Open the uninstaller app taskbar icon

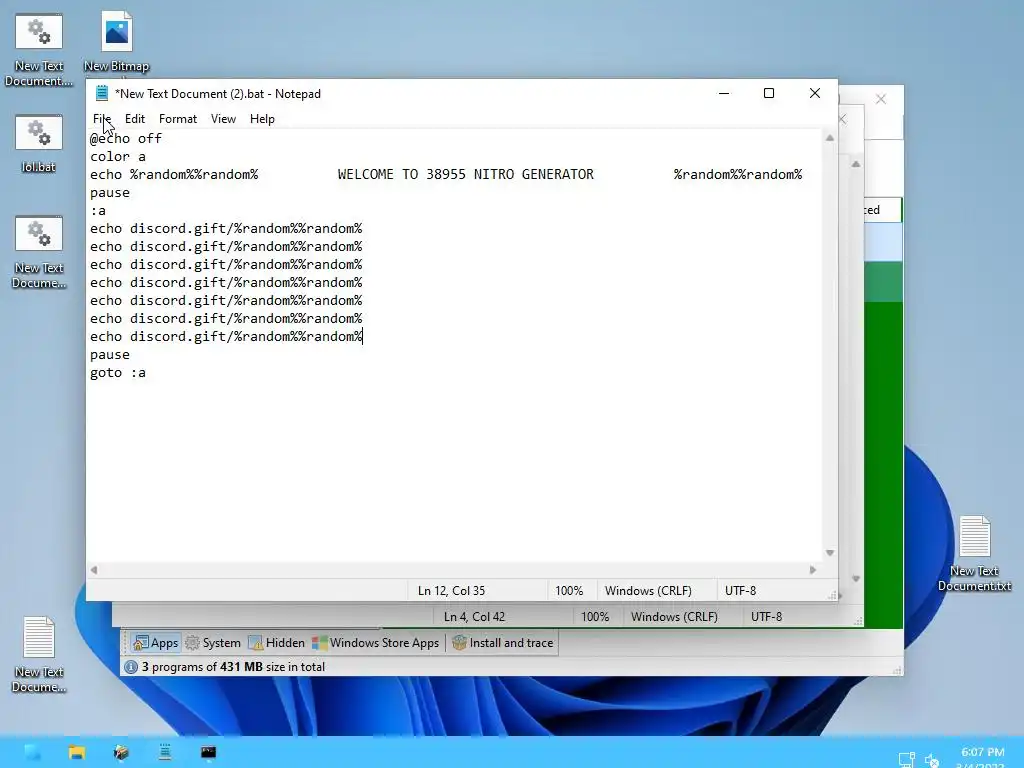coord(121,752)
